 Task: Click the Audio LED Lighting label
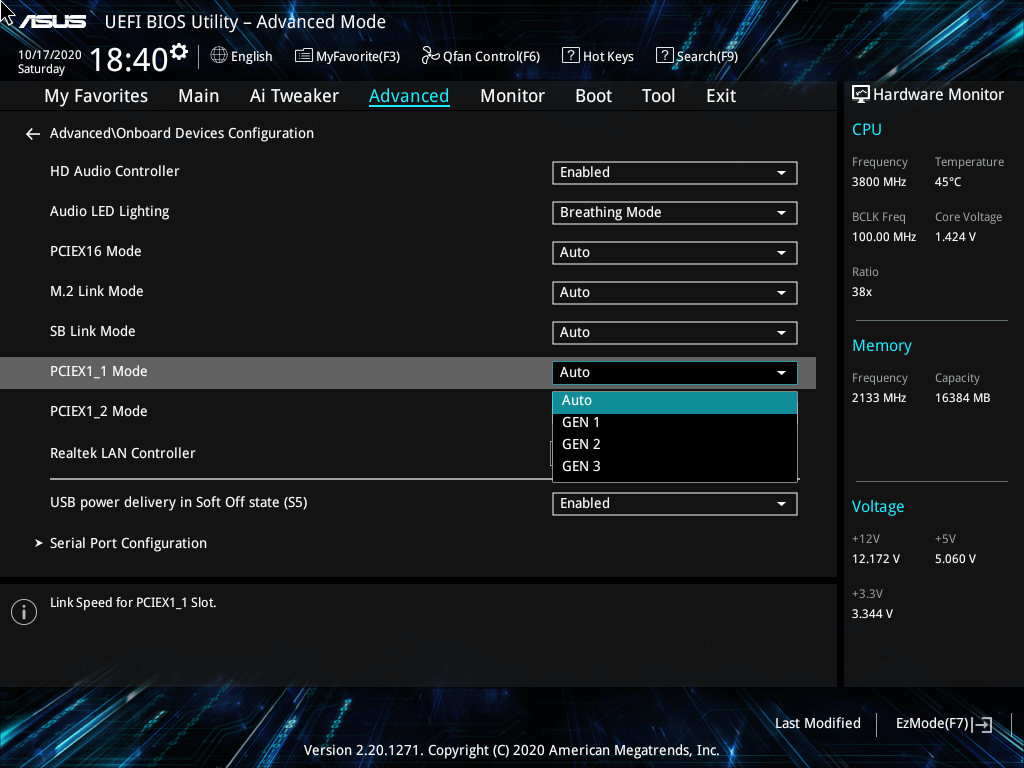pyautogui.click(x=110, y=212)
